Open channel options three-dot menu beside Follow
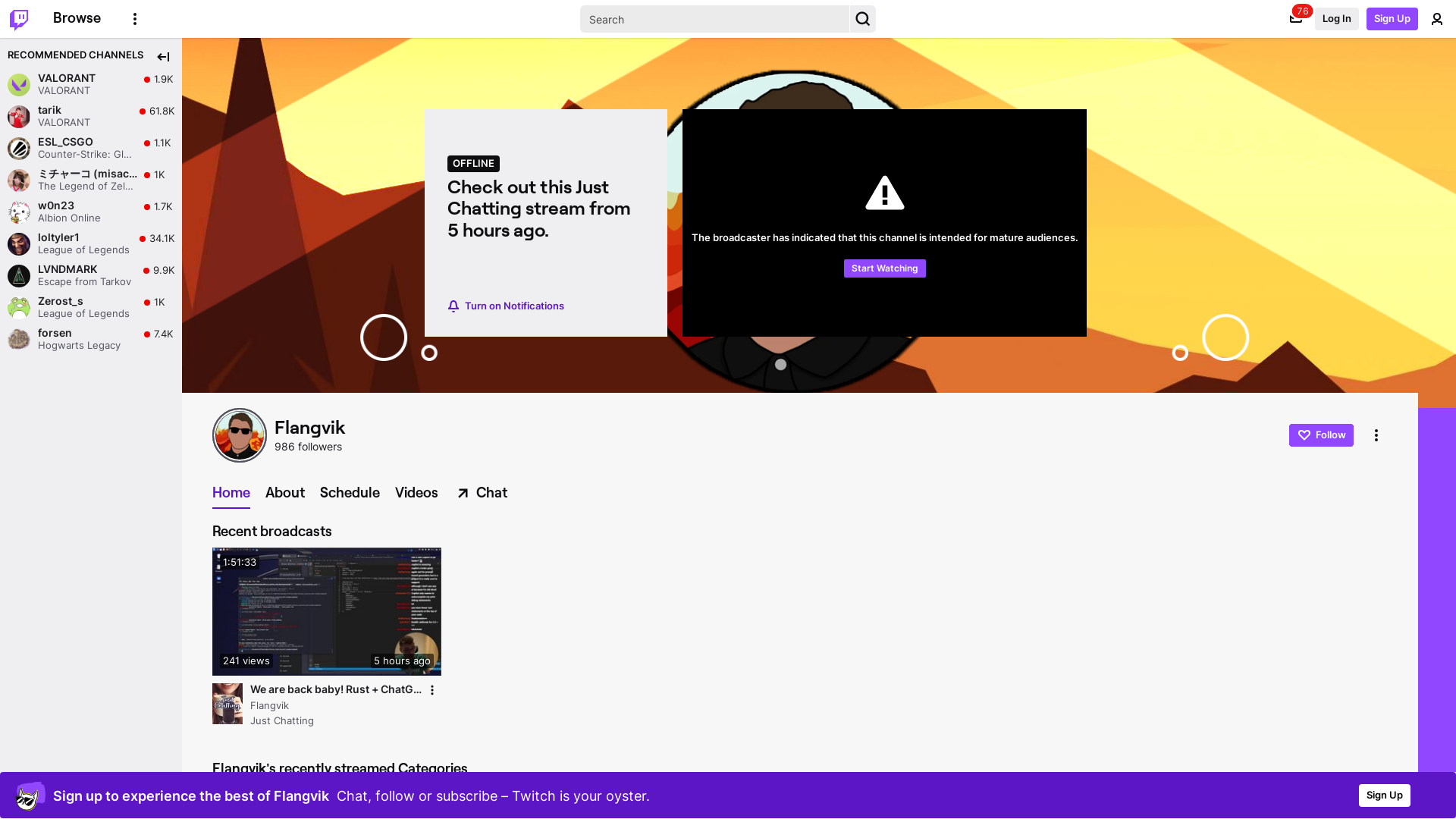Viewport: 1456px width, 819px height. point(1376,435)
